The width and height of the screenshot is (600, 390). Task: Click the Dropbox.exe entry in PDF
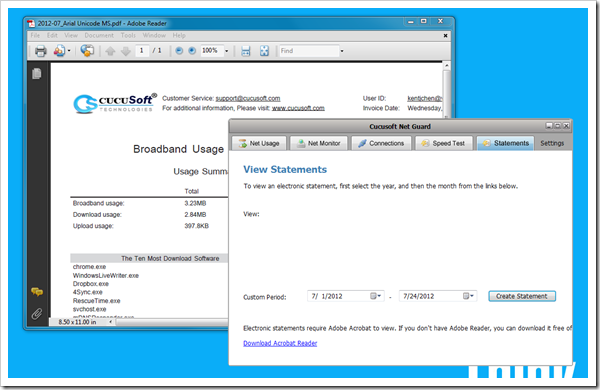click(x=91, y=284)
